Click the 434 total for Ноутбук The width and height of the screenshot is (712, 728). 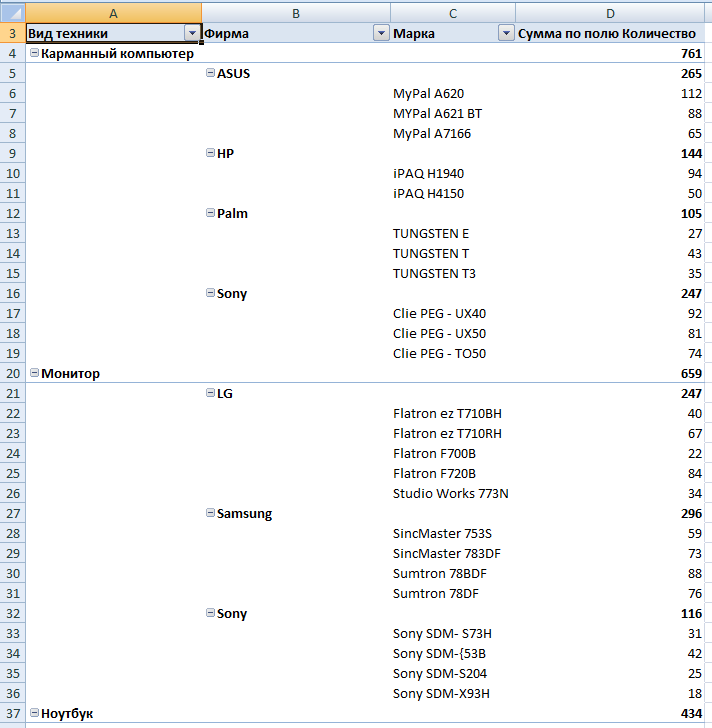[x=610, y=713]
